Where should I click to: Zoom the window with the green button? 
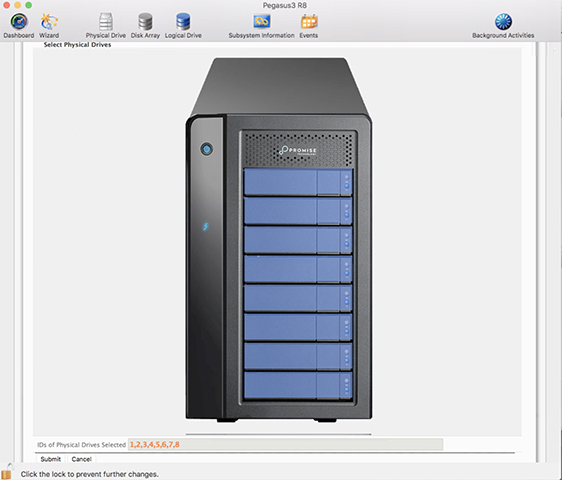pyautogui.click(x=29, y=5)
